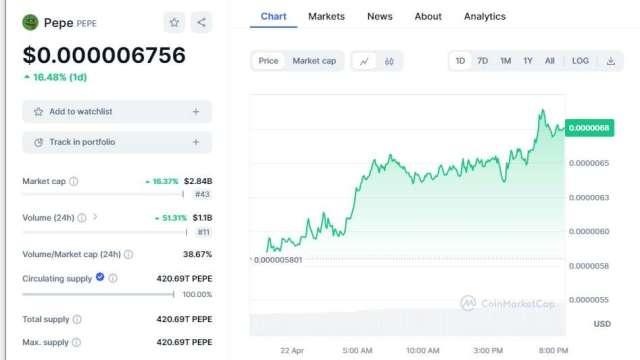The width and height of the screenshot is (640, 360).
Task: Enable LOG scale on chart
Action: [580, 61]
